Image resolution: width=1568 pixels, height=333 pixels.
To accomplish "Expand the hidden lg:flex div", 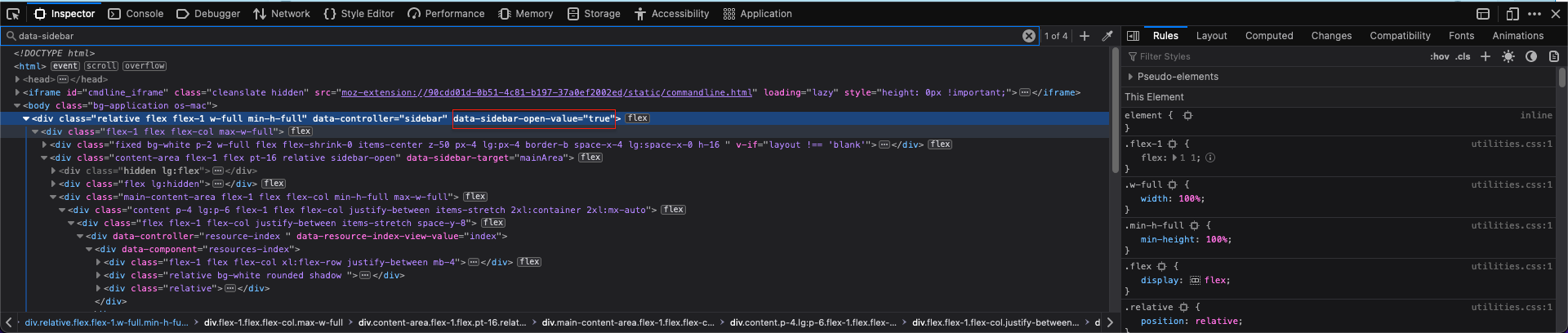I will tap(53, 171).
